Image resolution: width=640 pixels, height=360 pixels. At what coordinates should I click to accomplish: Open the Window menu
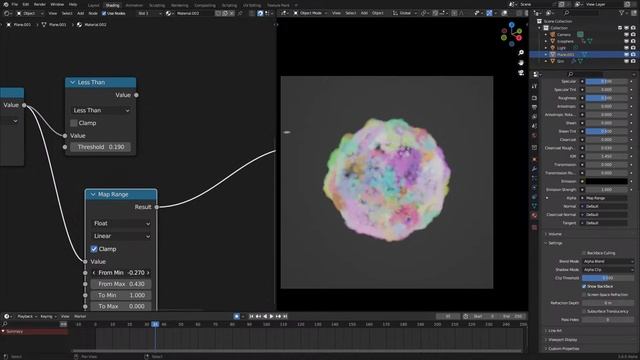57,4
